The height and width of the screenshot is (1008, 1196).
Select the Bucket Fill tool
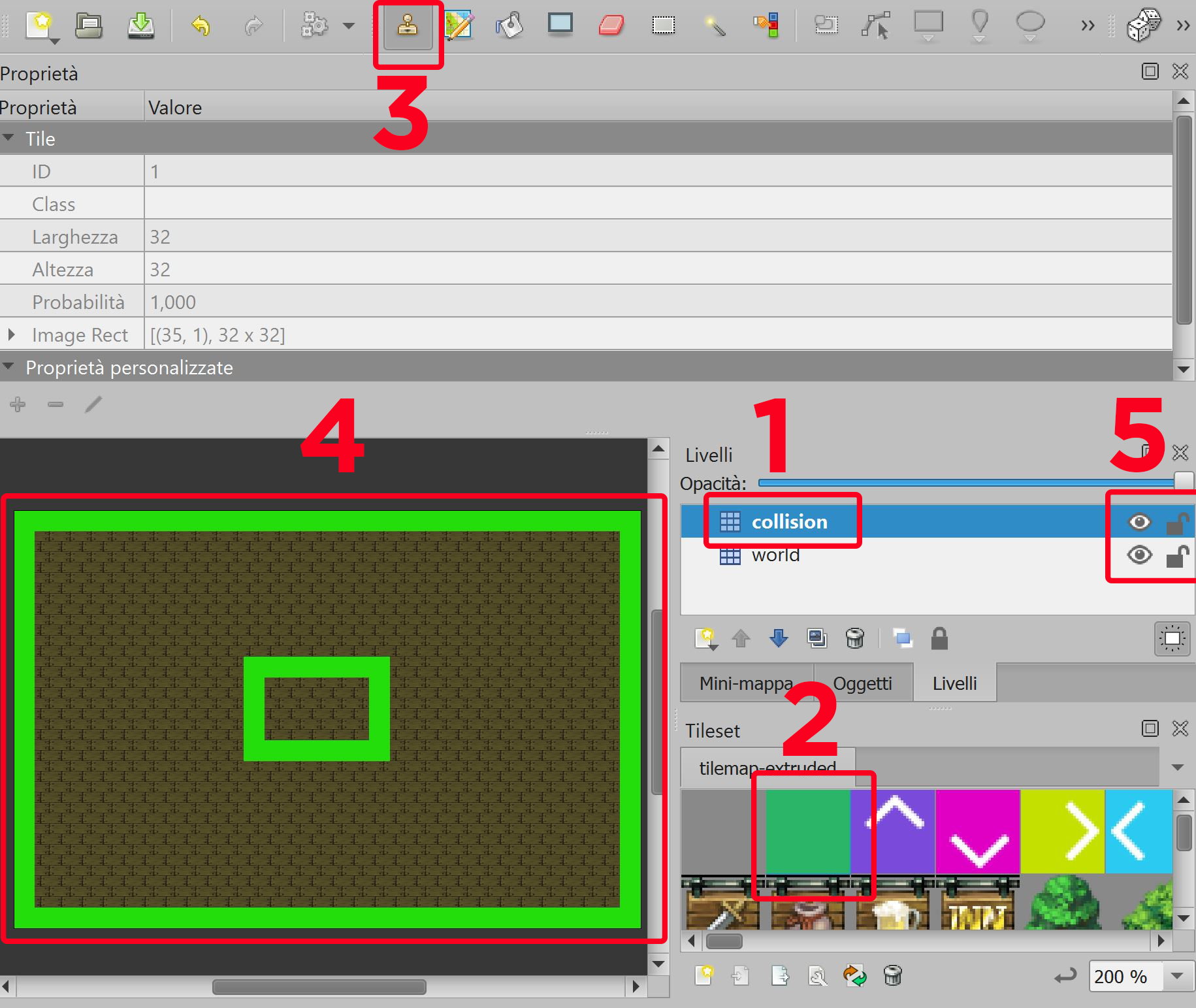pyautogui.click(x=509, y=25)
